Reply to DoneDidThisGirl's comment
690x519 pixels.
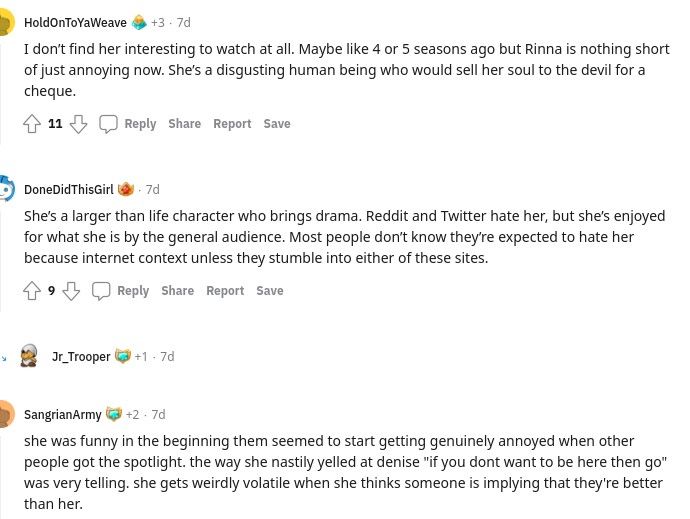point(133,291)
